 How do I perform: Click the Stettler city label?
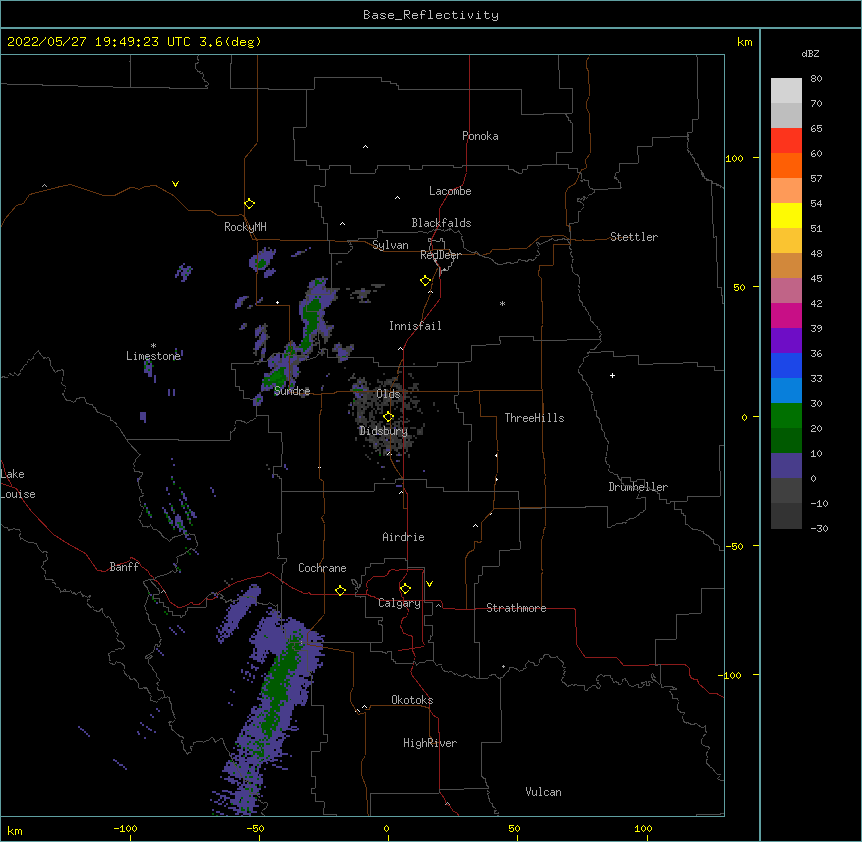click(633, 237)
